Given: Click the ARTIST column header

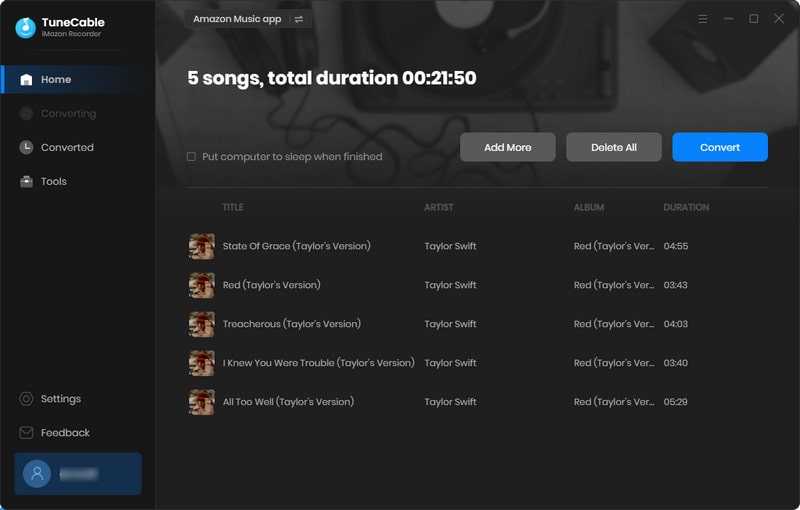Looking at the screenshot, I should point(439,208).
